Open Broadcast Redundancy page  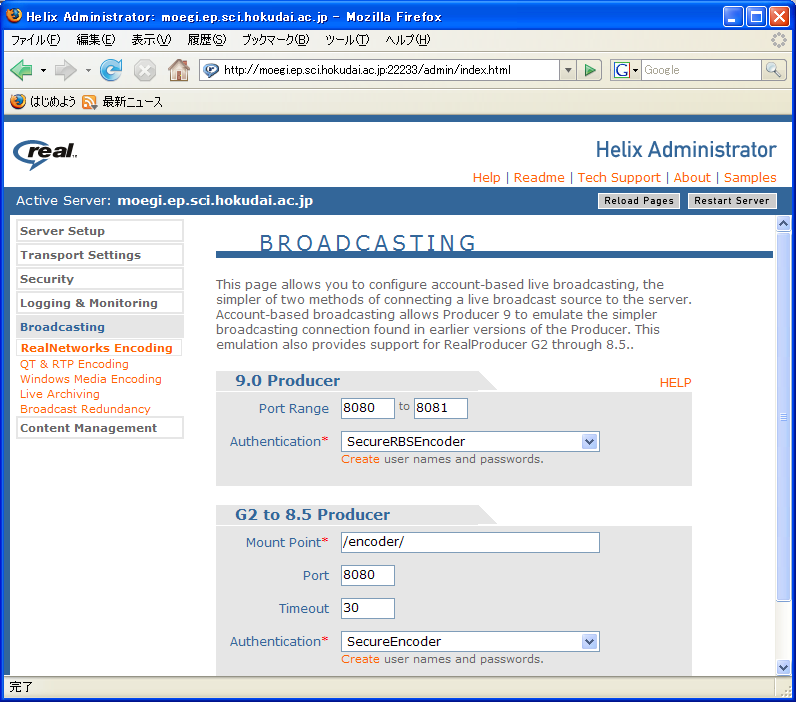click(85, 409)
